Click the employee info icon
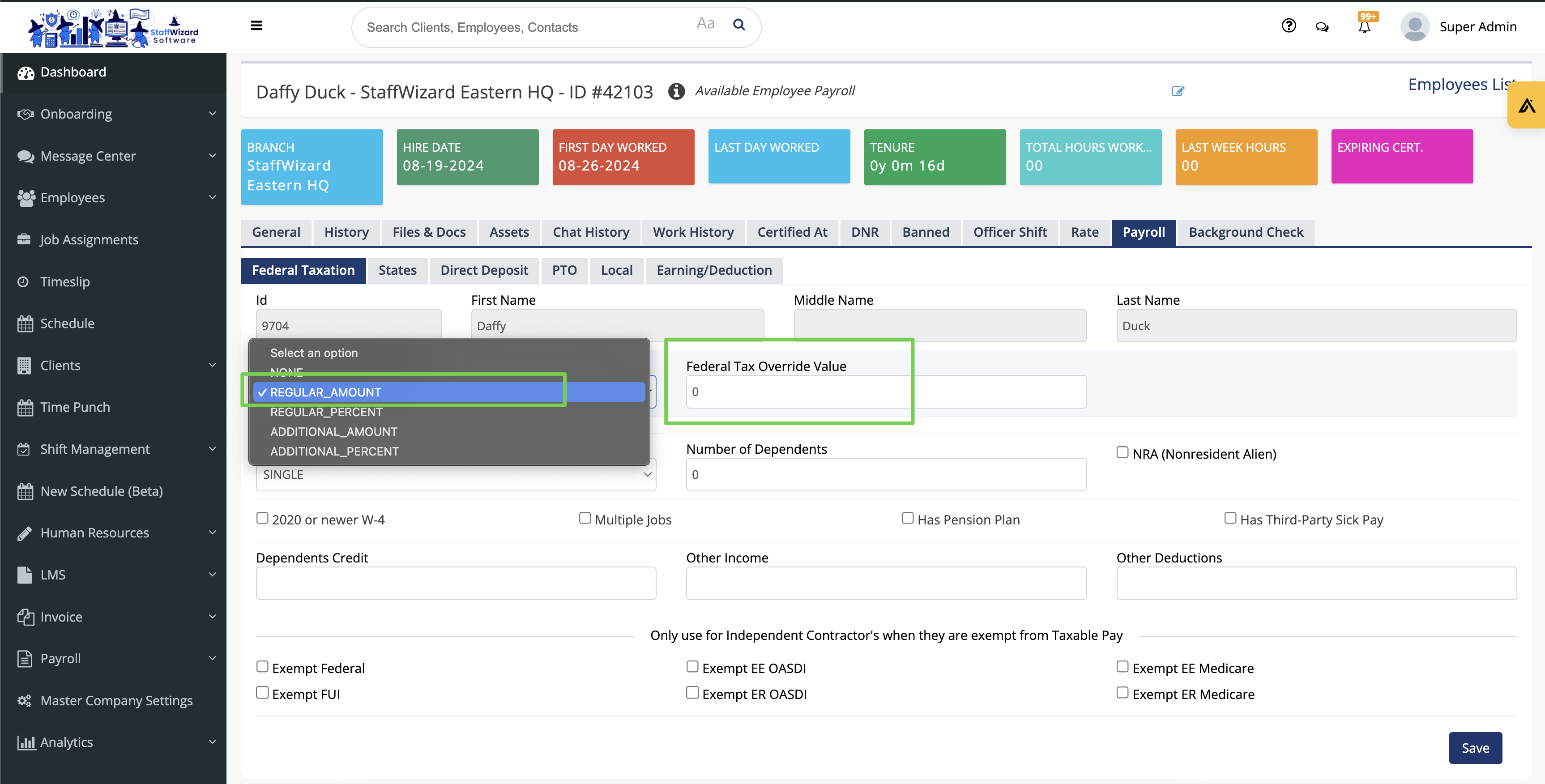 (676, 91)
